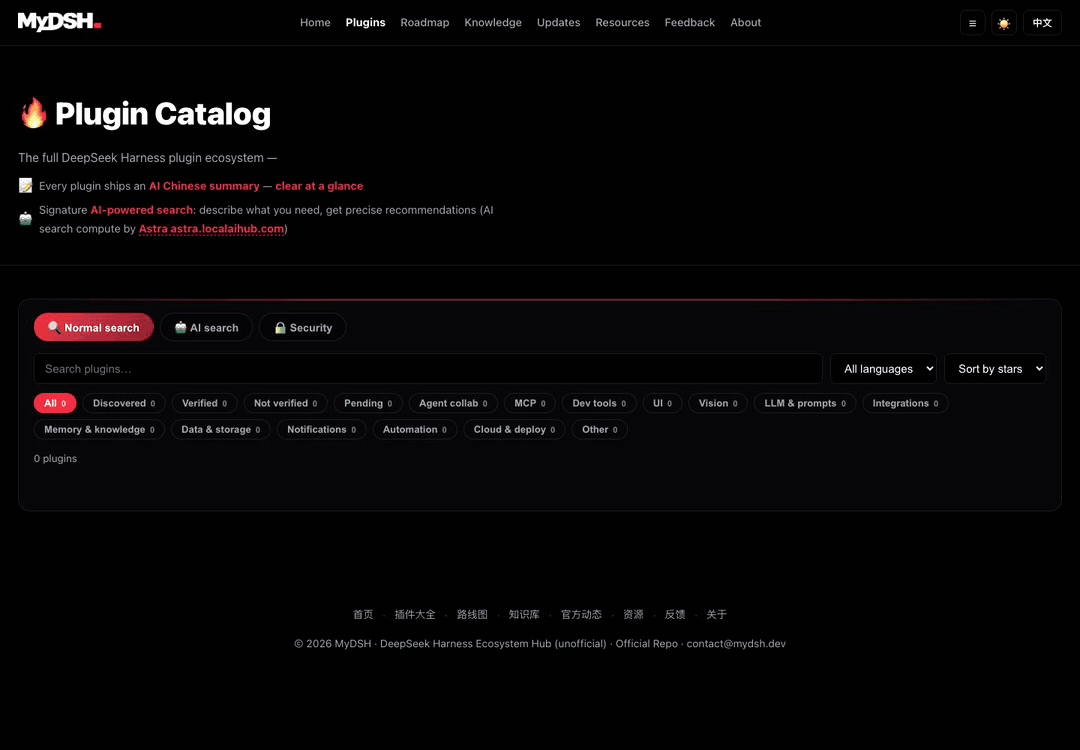
Task: Open the Plugins nav item
Action: click(x=365, y=23)
